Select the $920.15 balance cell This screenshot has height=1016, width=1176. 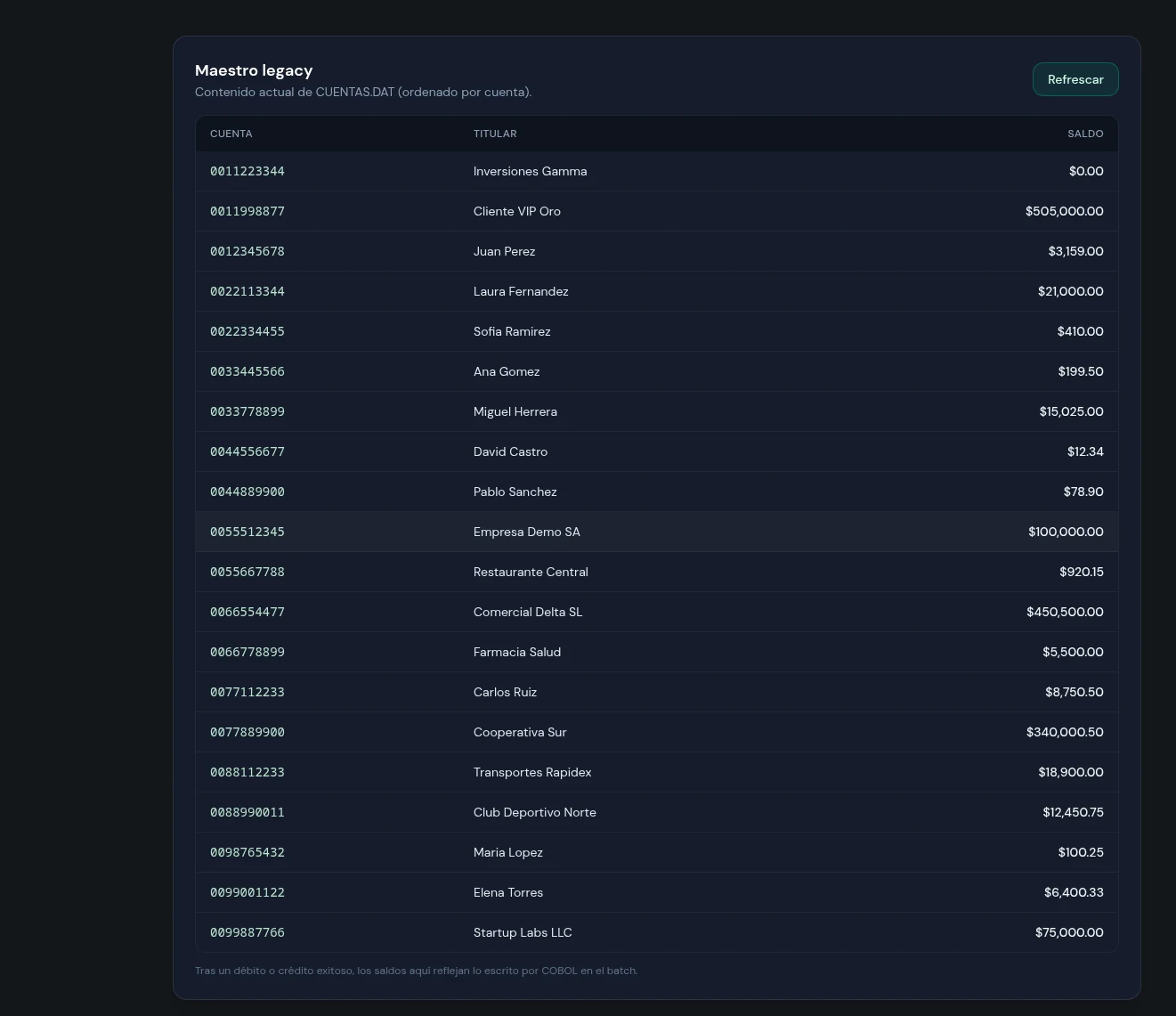point(1082,572)
